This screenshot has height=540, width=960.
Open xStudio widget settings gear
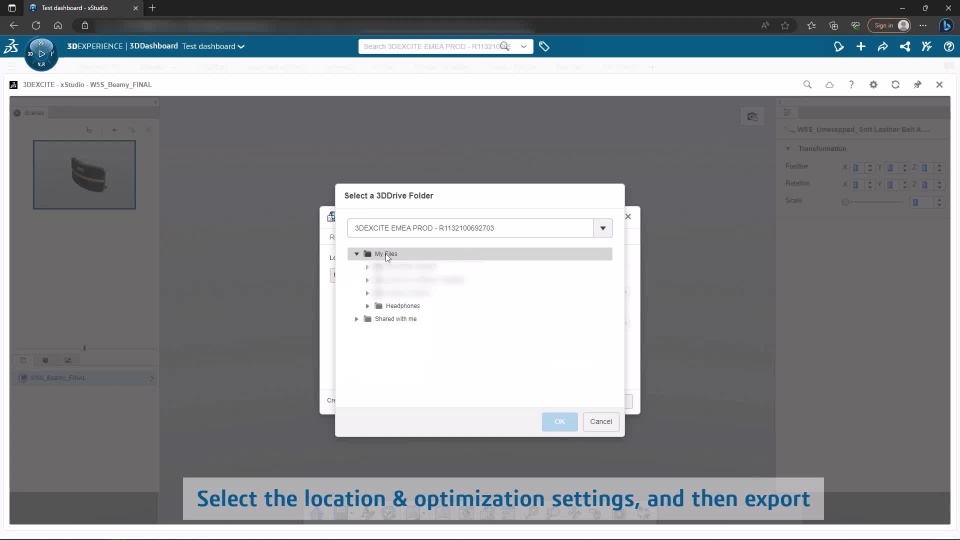(874, 84)
